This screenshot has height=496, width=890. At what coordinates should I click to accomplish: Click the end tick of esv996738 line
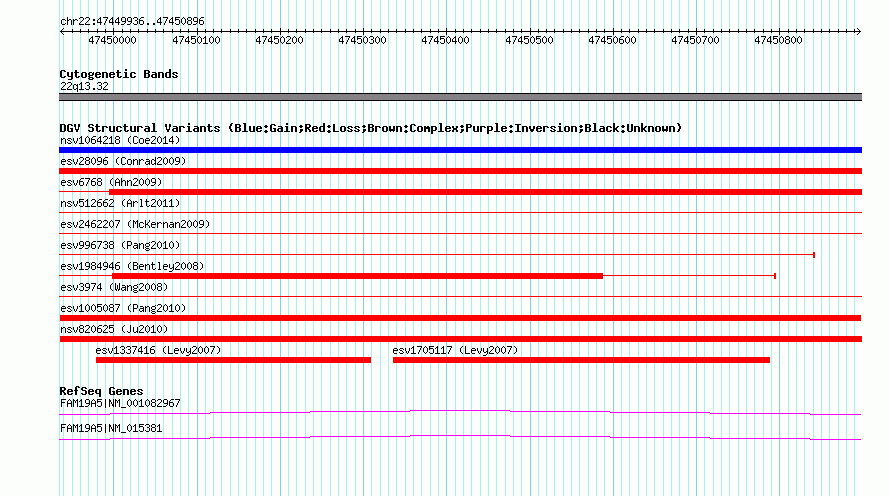[814, 255]
